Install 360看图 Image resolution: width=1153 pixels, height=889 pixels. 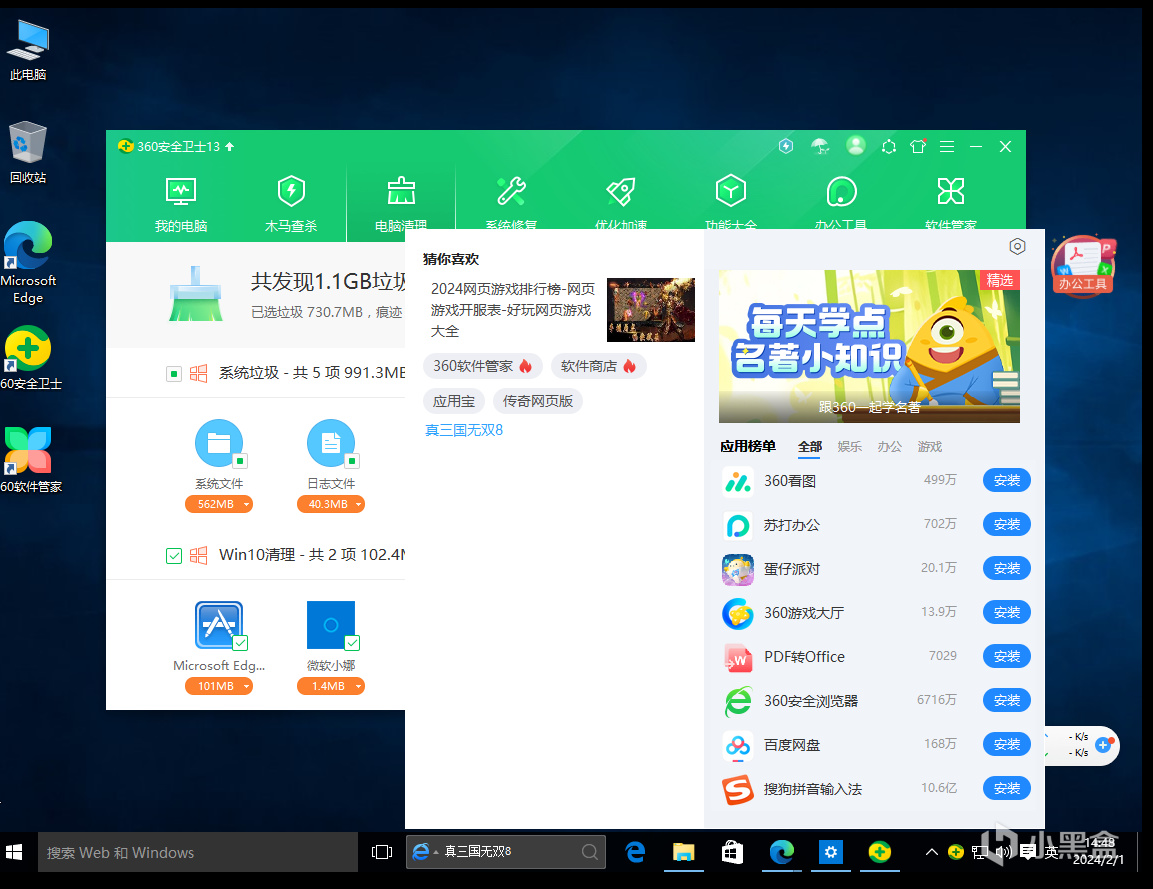pyautogui.click(x=1007, y=481)
